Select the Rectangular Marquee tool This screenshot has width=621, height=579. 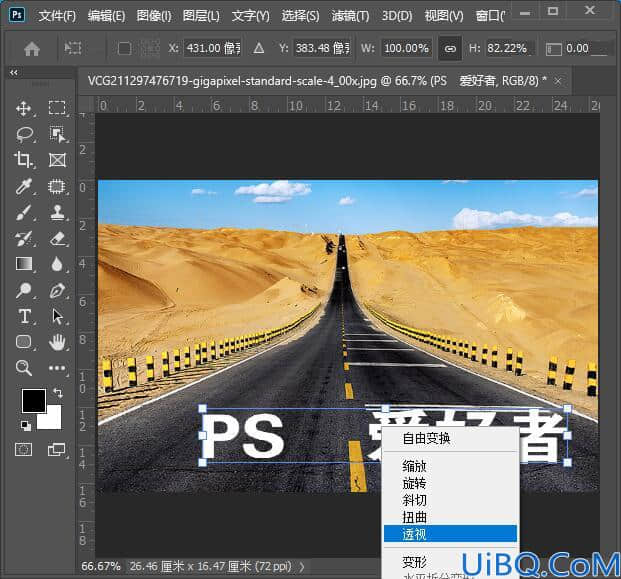57,108
